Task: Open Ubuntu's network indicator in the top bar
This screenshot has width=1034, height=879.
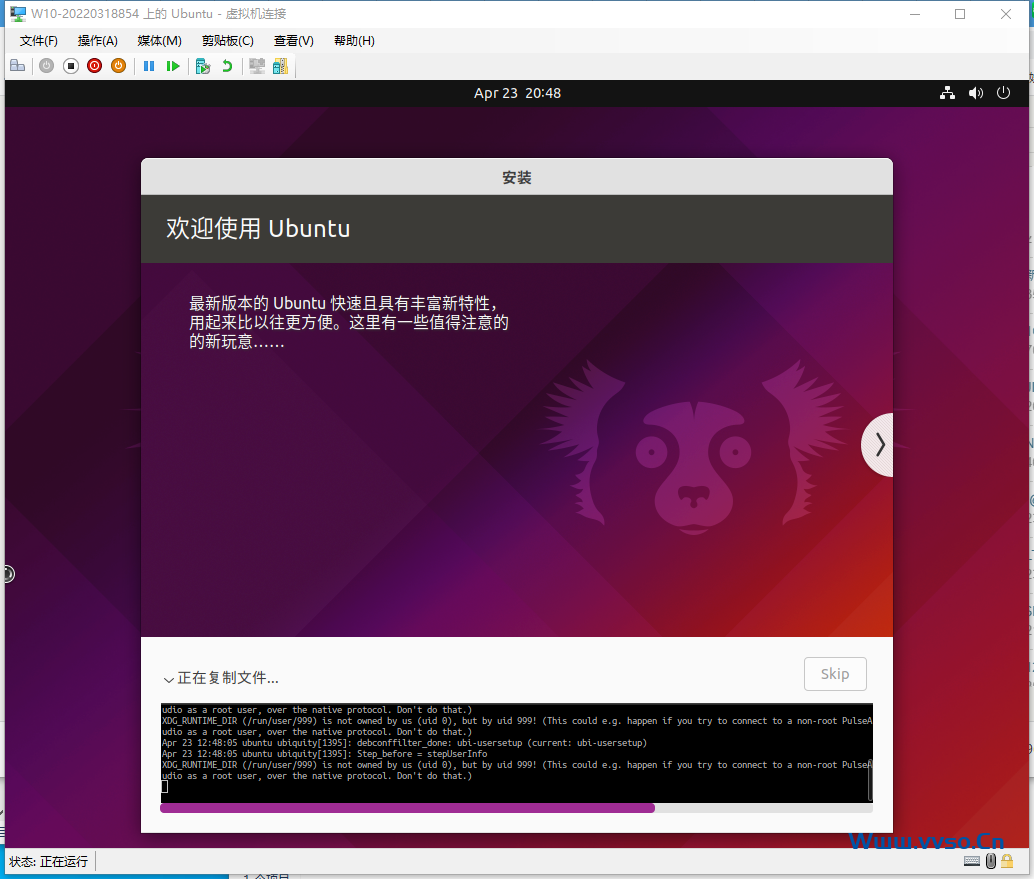Action: click(x=947, y=92)
